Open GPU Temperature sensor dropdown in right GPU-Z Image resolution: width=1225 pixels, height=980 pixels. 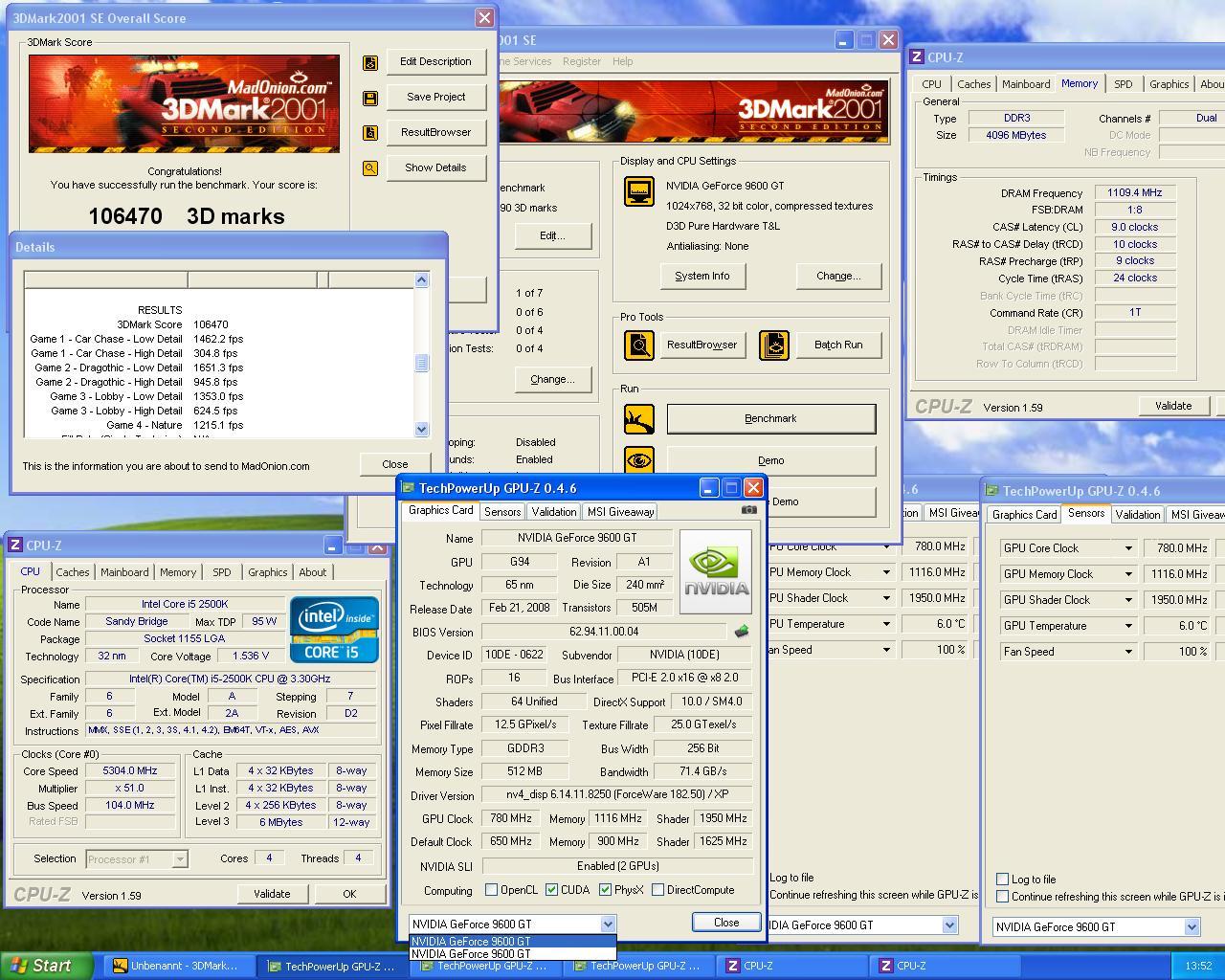[1128, 626]
